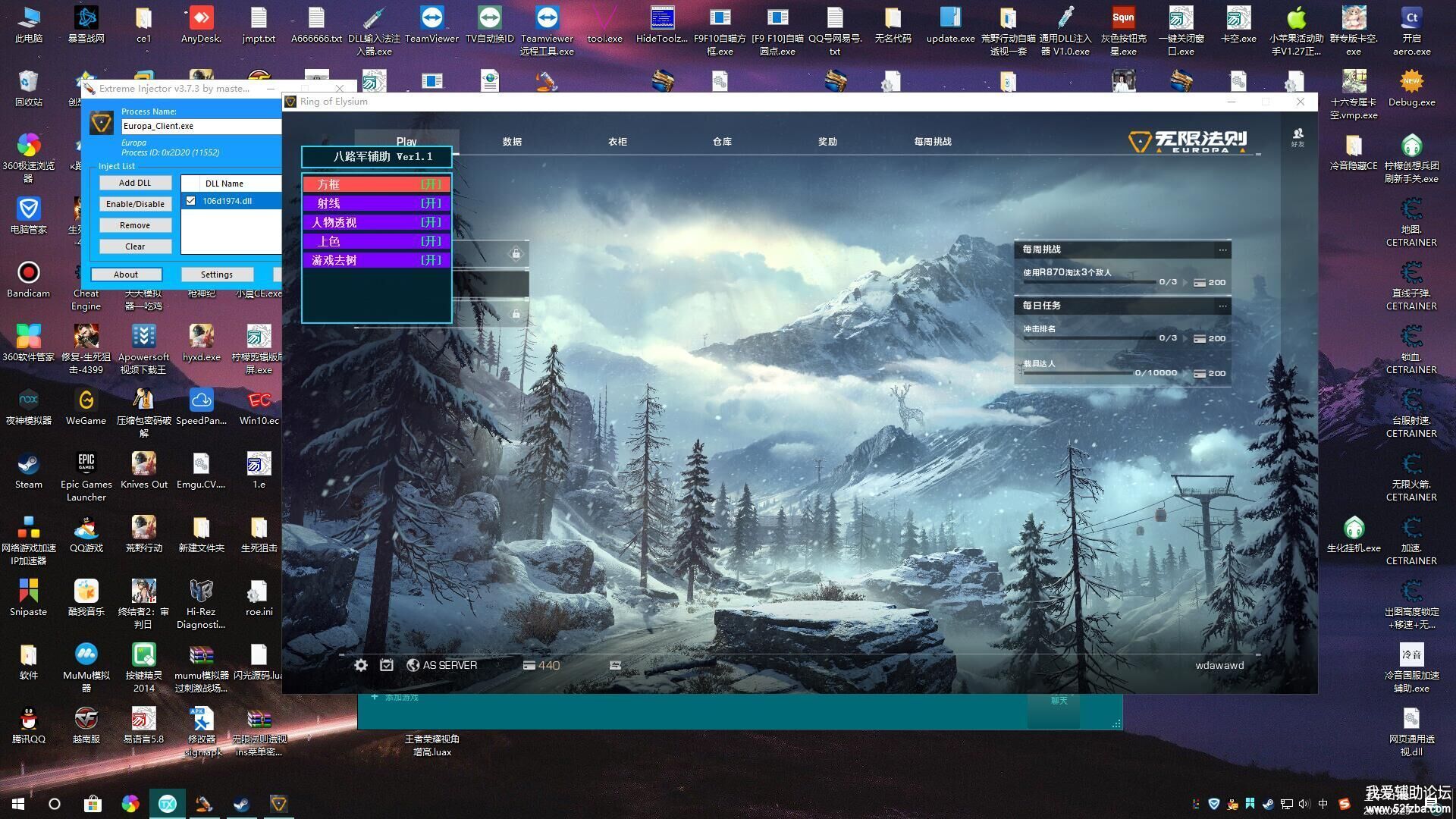
Task: Switch to the 每周挑战 tab
Action: click(933, 142)
